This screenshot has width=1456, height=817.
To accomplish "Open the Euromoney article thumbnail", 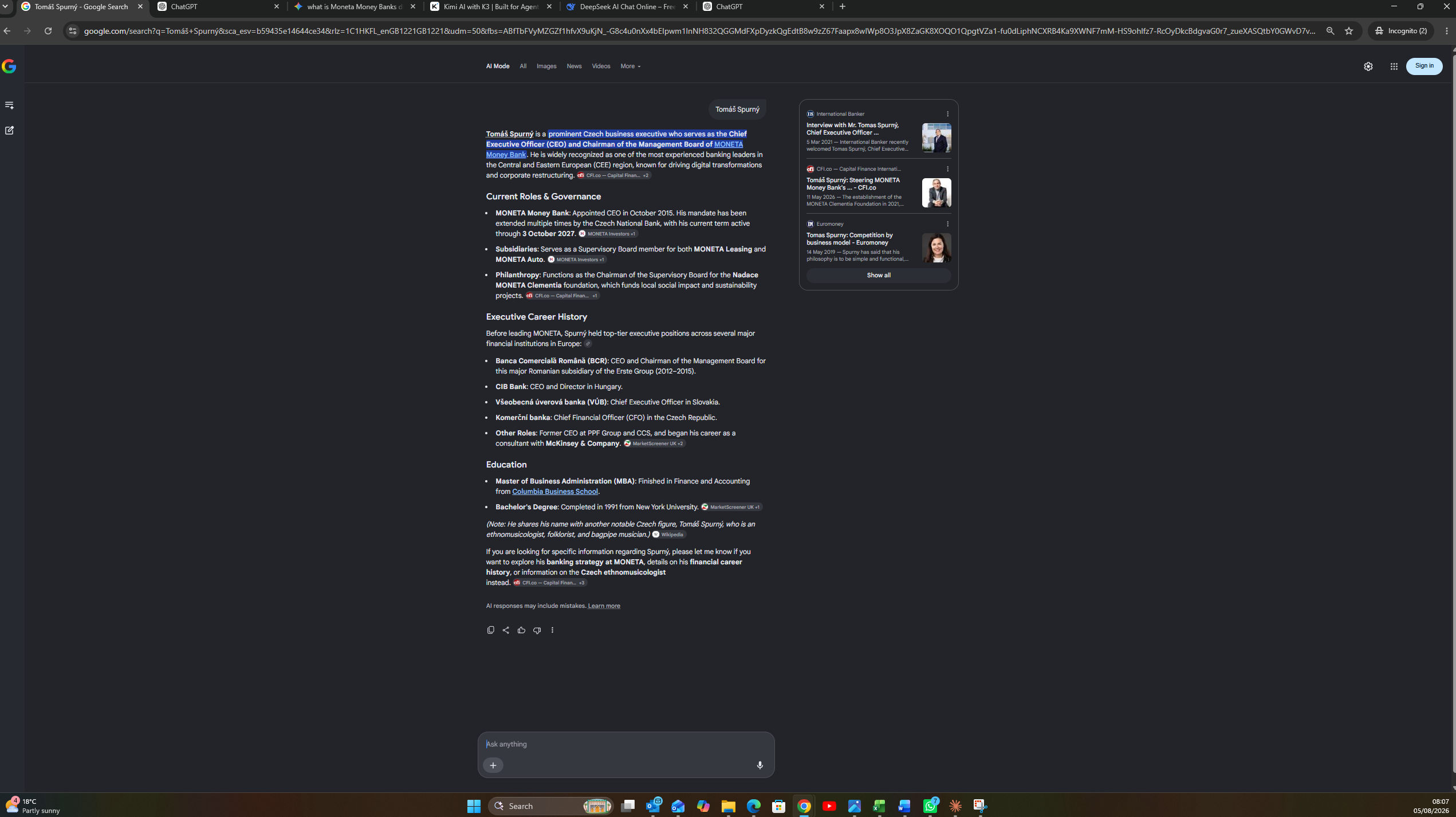I will (936, 248).
